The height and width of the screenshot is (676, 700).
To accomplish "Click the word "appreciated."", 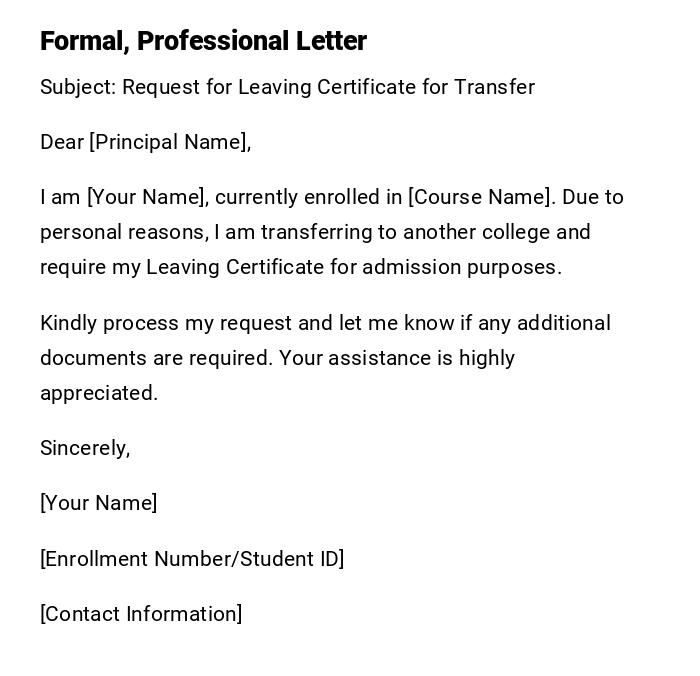I will pyautogui.click(x=99, y=393).
